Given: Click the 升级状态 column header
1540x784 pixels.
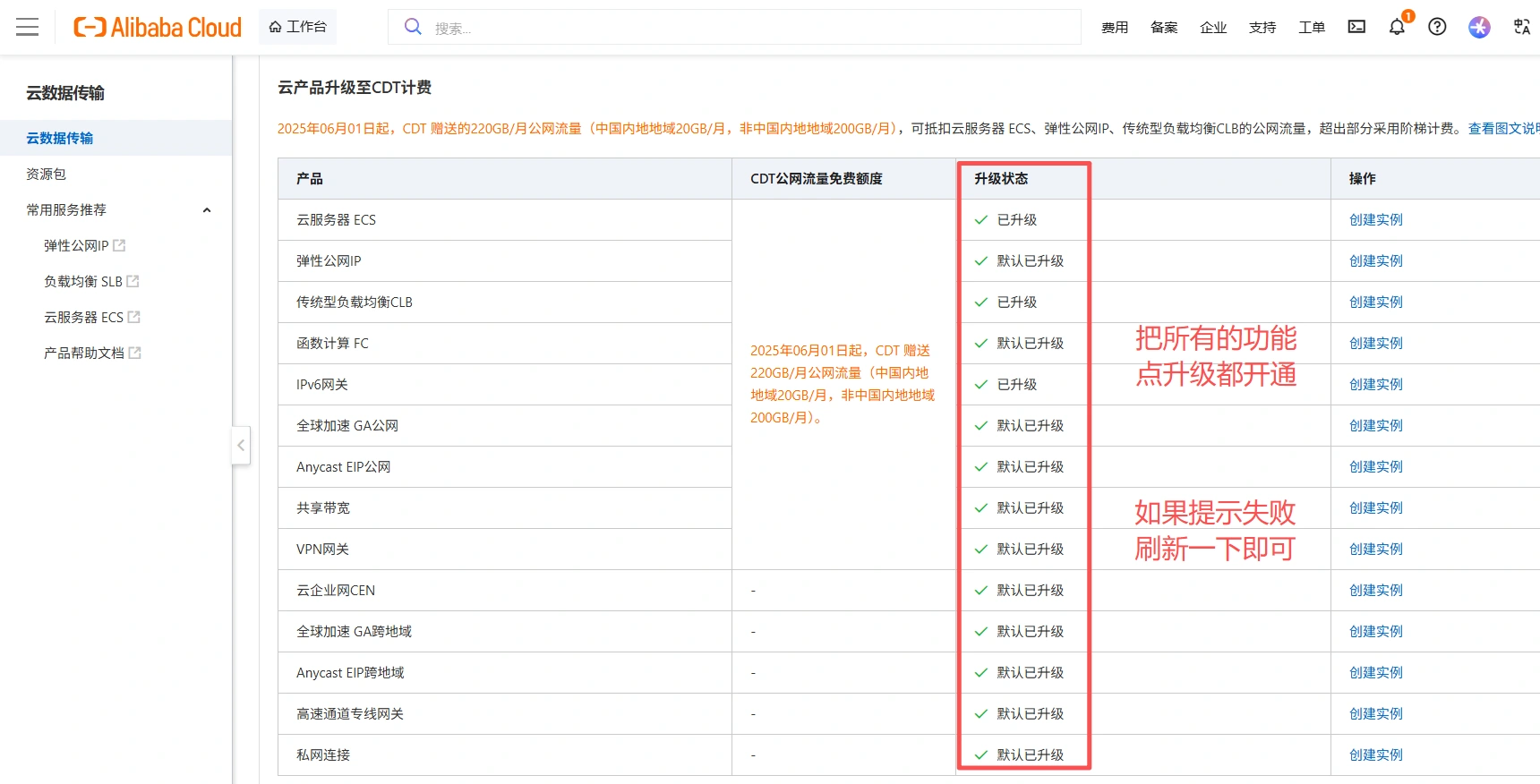Looking at the screenshot, I should coord(1001,178).
